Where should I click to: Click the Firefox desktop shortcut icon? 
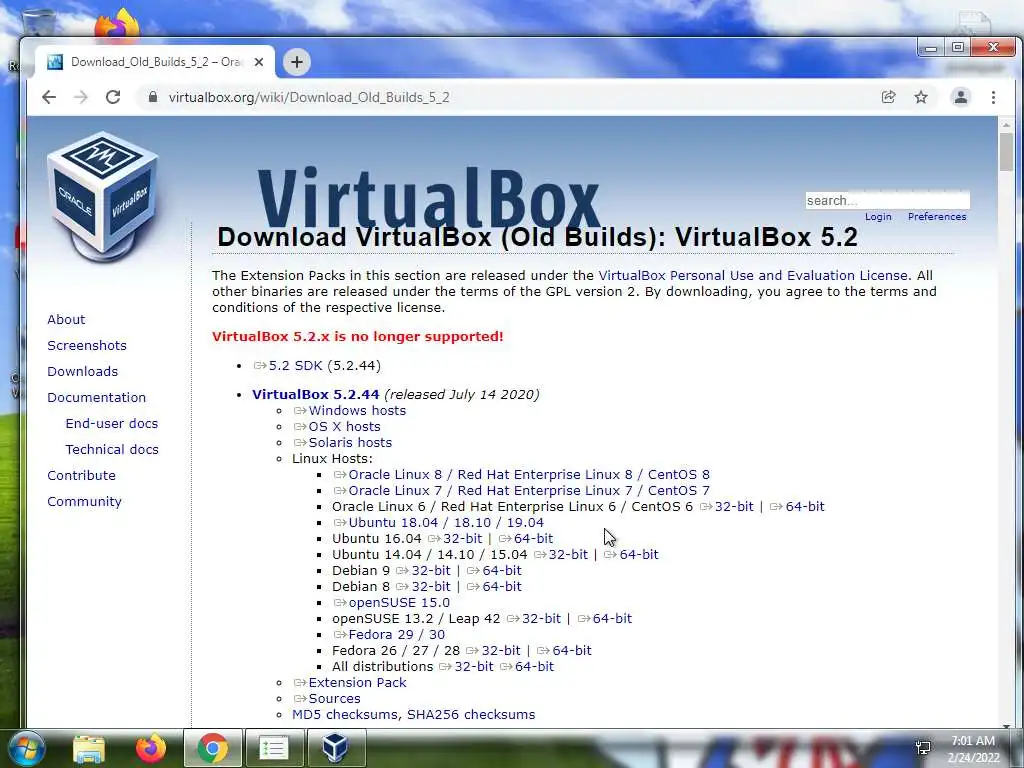pos(118,26)
